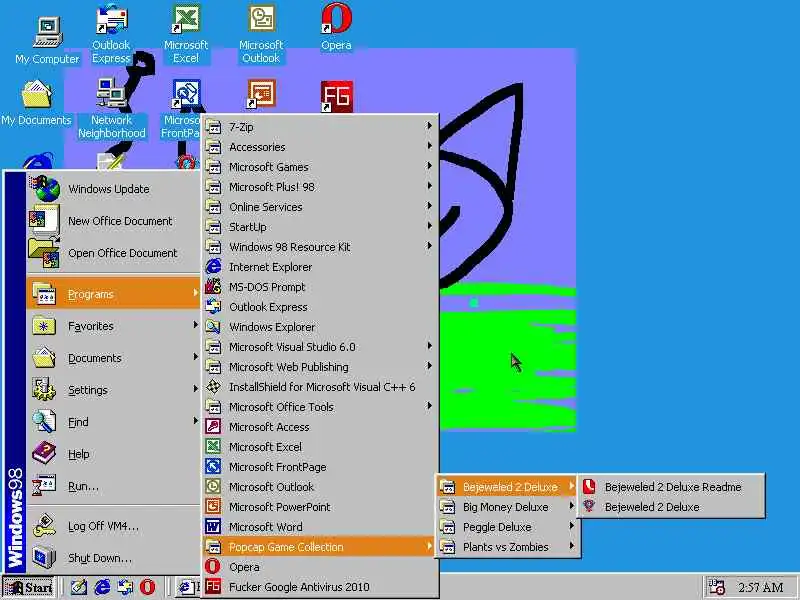The height and width of the screenshot is (600, 800).
Task: Launch Microsoft Access
Action: coord(319,427)
